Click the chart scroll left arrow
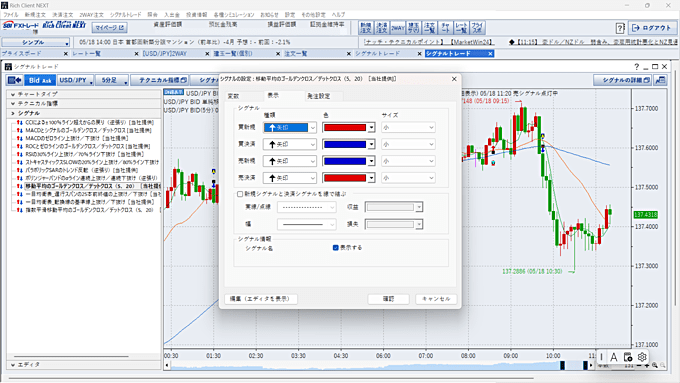The width and height of the screenshot is (680, 383). (167, 366)
